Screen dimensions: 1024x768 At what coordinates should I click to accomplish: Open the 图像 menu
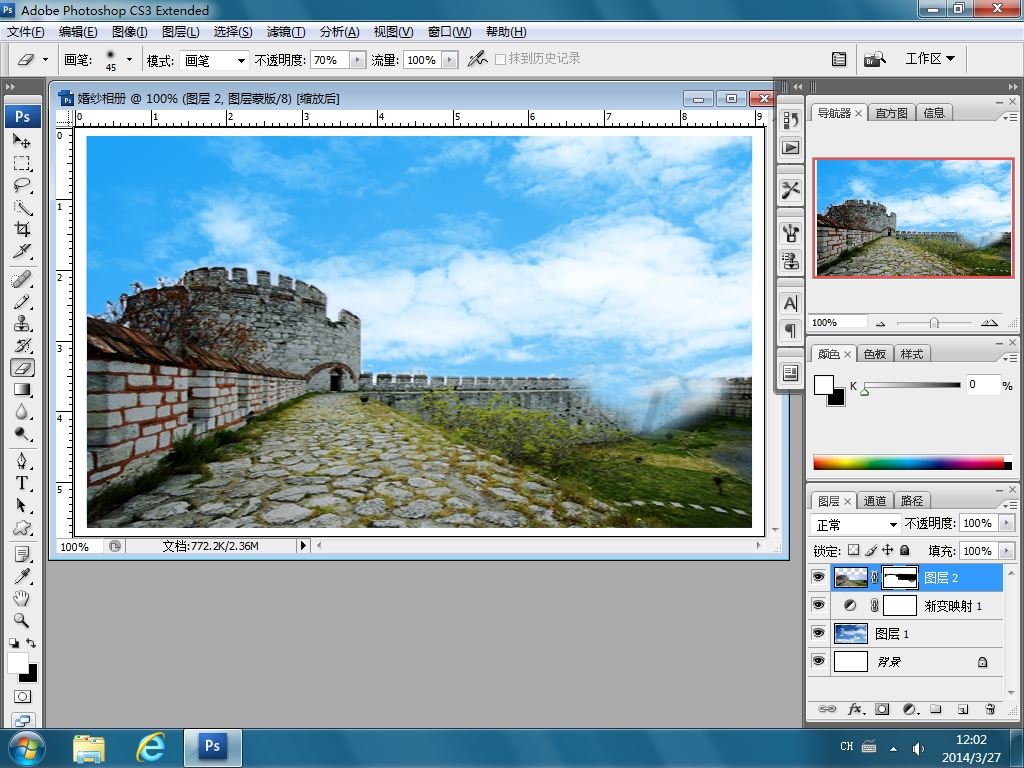point(130,32)
